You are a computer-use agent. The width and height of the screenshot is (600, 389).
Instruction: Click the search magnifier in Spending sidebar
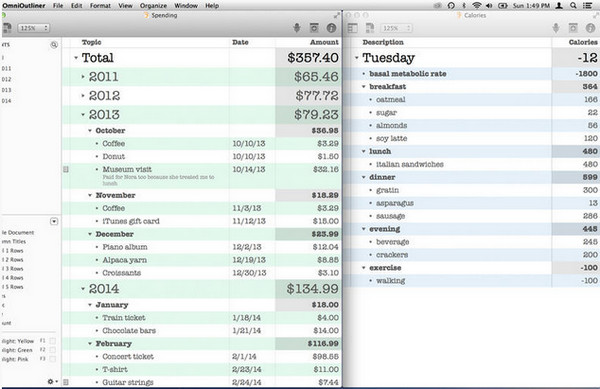pos(54,45)
